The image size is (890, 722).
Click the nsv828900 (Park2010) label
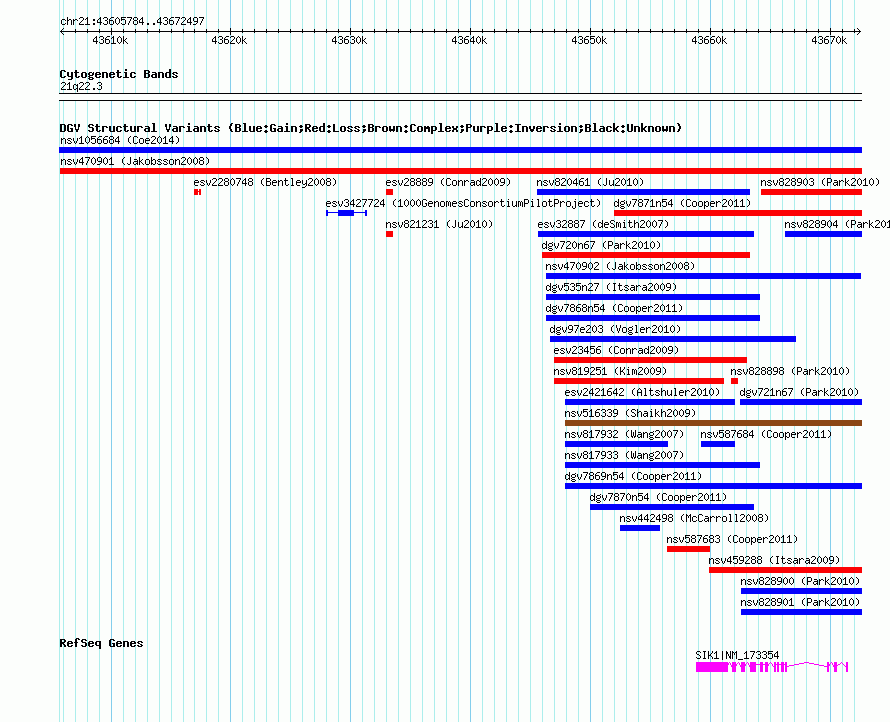(x=800, y=581)
